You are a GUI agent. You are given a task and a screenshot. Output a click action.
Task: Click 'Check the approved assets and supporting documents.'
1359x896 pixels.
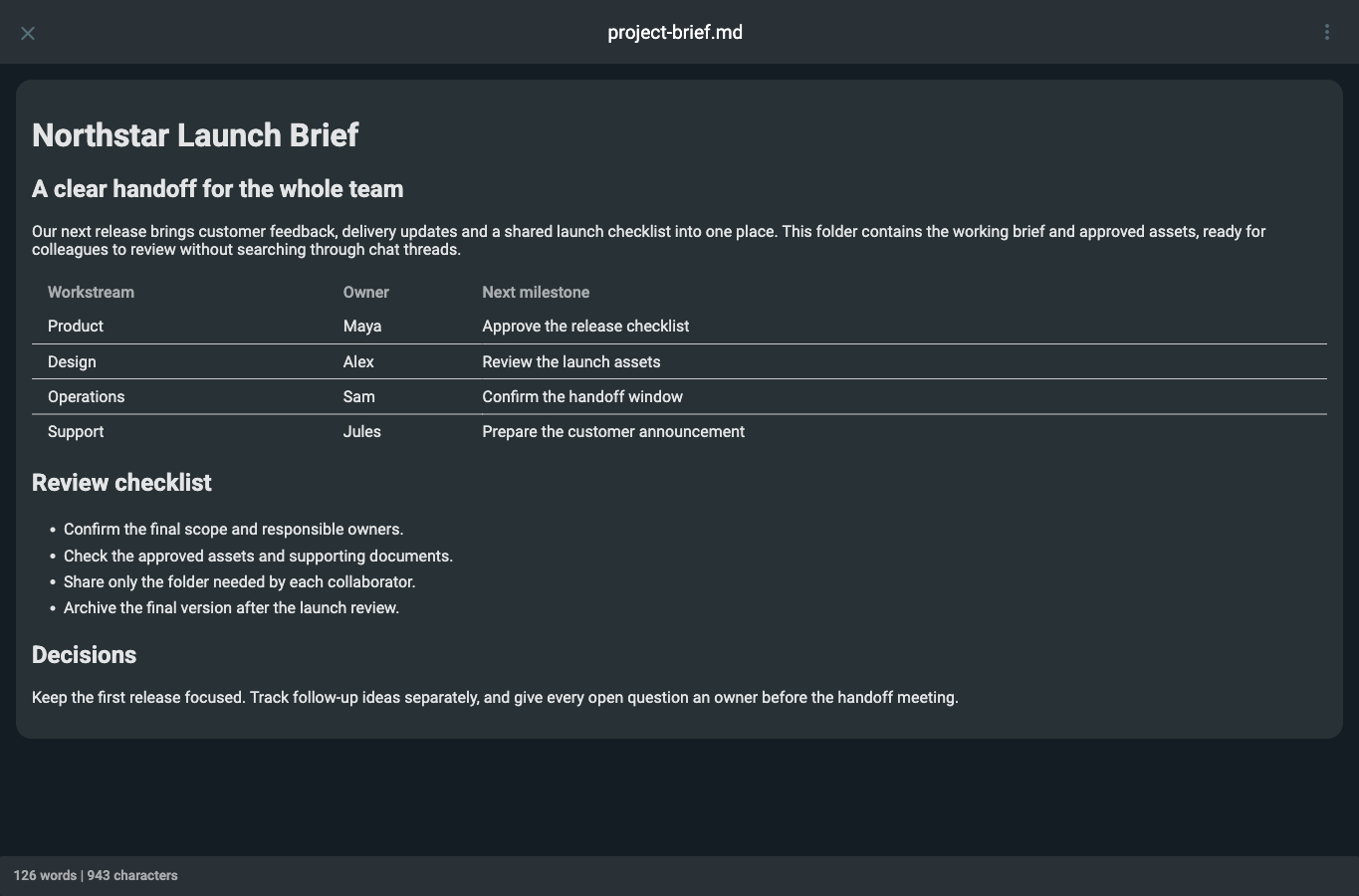(259, 557)
